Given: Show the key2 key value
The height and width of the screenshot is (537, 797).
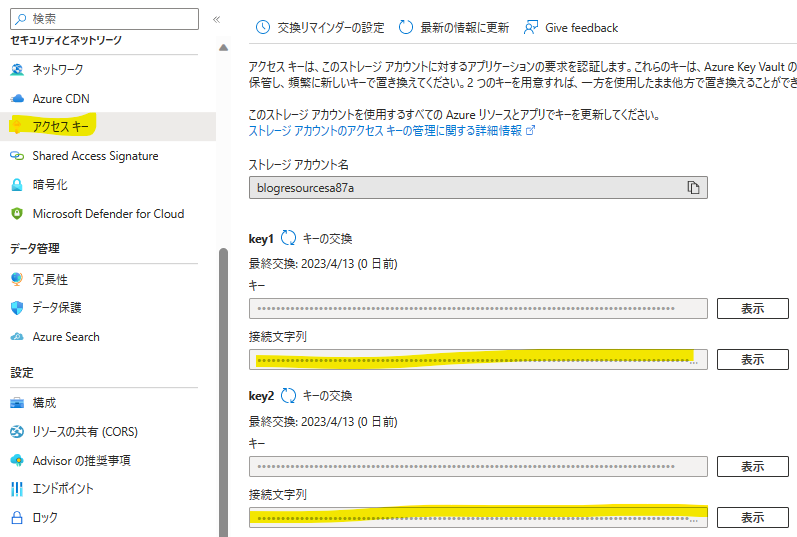Looking at the screenshot, I should [x=753, y=466].
